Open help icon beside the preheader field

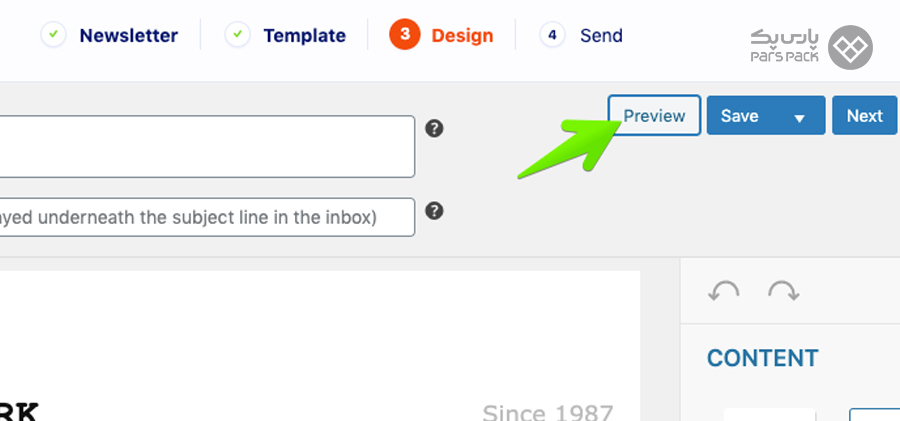tap(435, 211)
